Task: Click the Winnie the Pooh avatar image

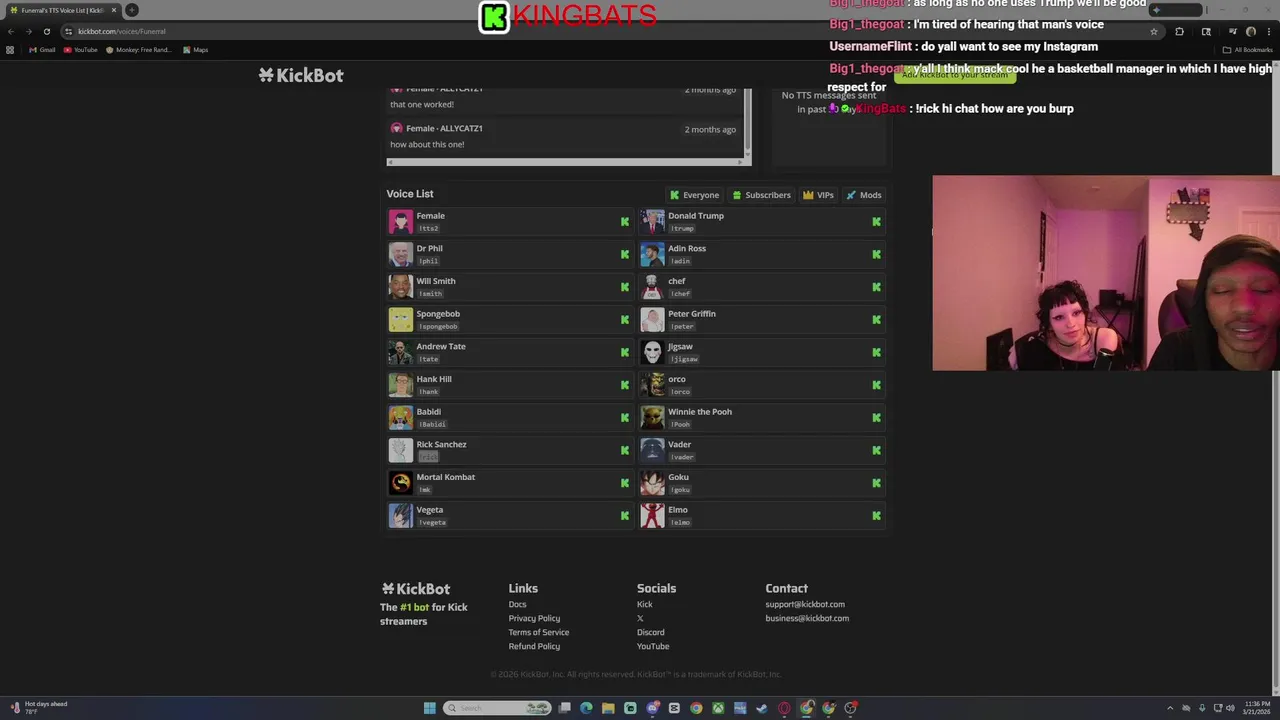Action: pyautogui.click(x=652, y=417)
